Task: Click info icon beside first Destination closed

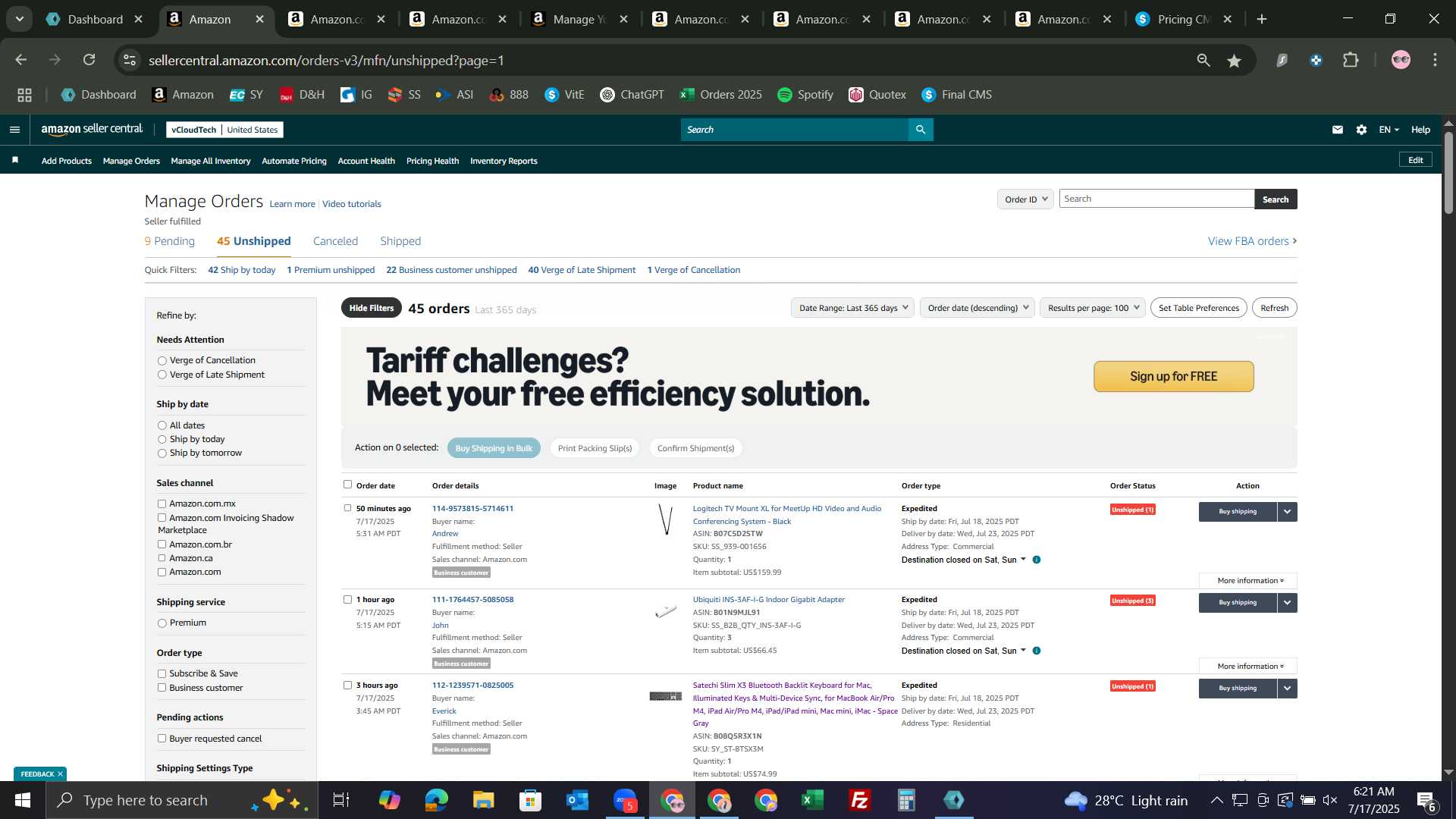Action: click(1037, 560)
